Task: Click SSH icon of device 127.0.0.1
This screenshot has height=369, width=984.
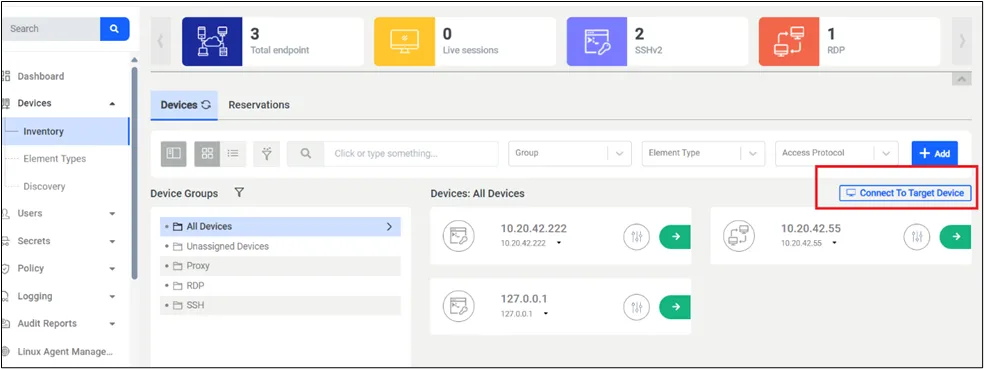Action: (458, 306)
